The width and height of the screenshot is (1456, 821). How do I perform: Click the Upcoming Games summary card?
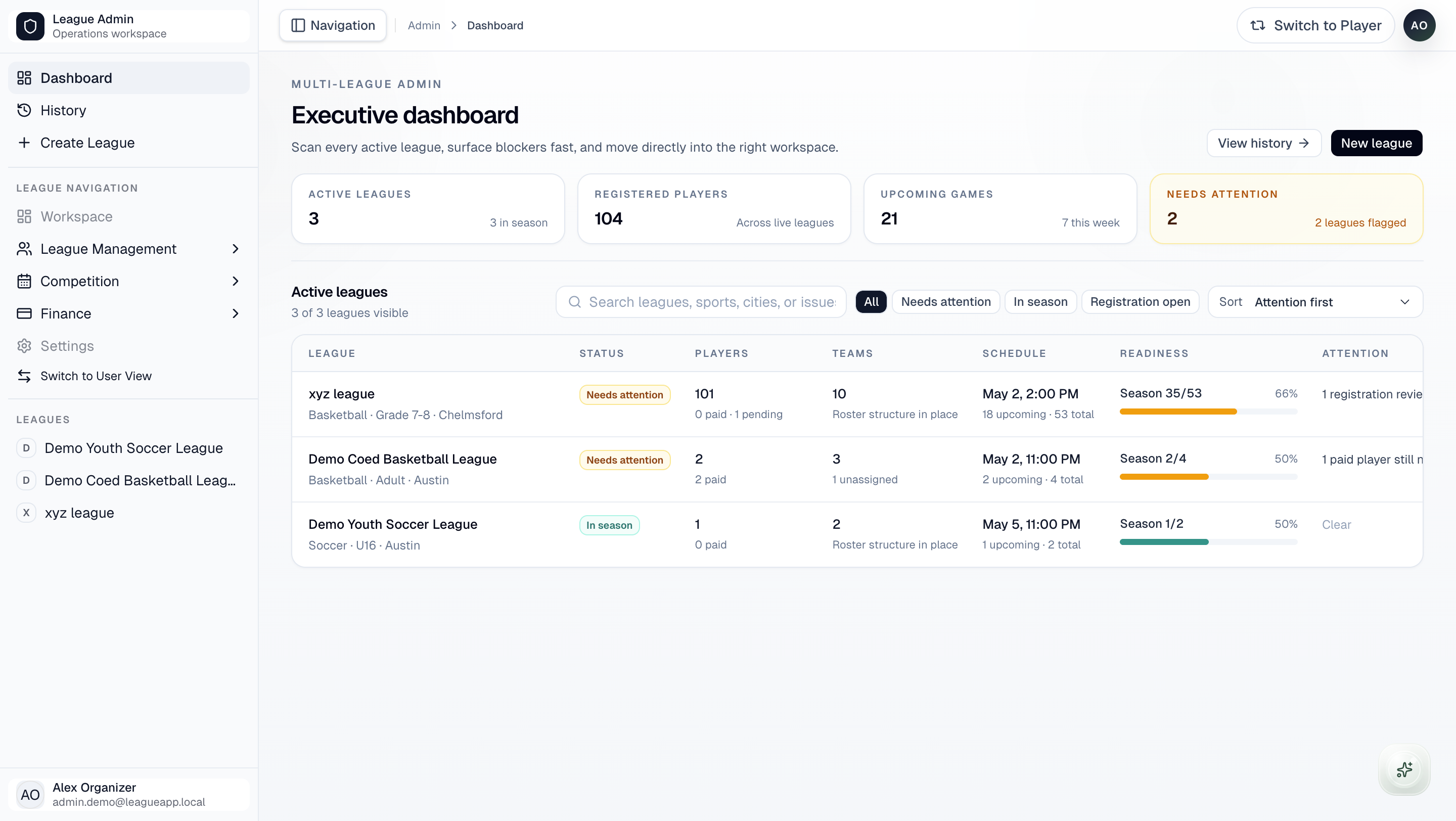[x=1000, y=209]
